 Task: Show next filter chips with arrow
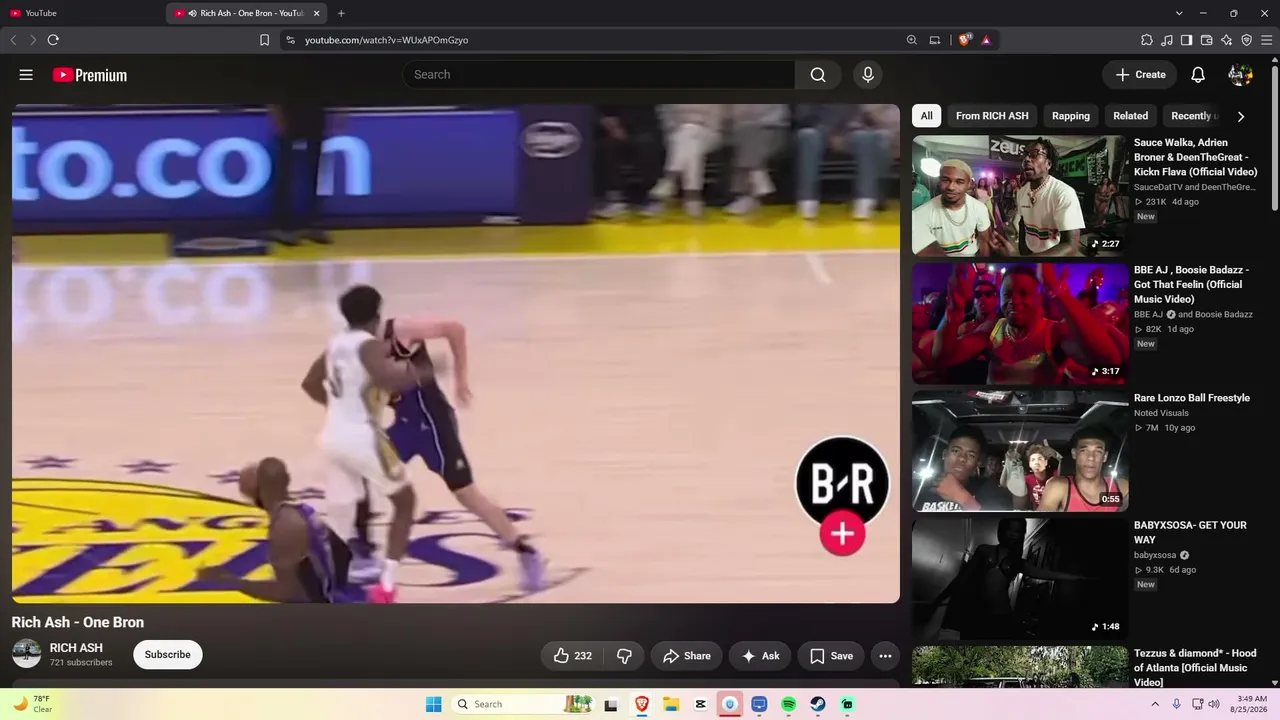(x=1241, y=116)
